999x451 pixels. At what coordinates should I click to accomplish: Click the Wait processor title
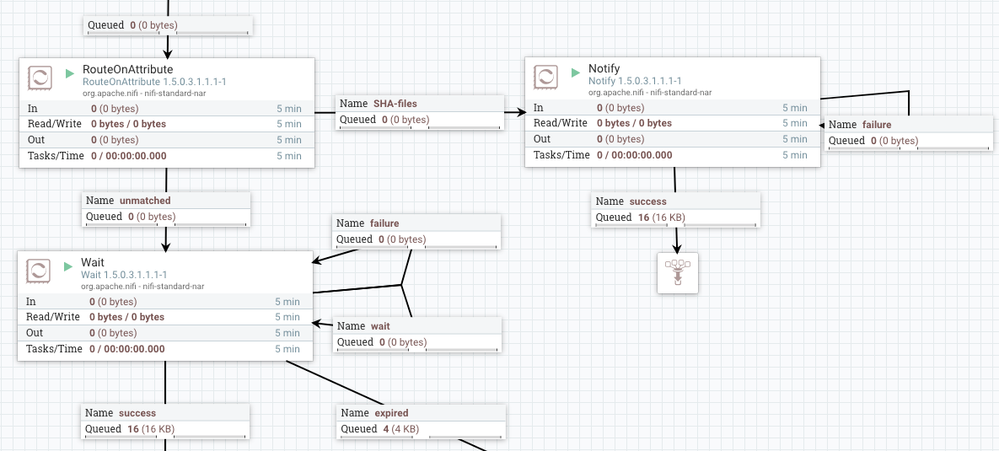click(92, 262)
